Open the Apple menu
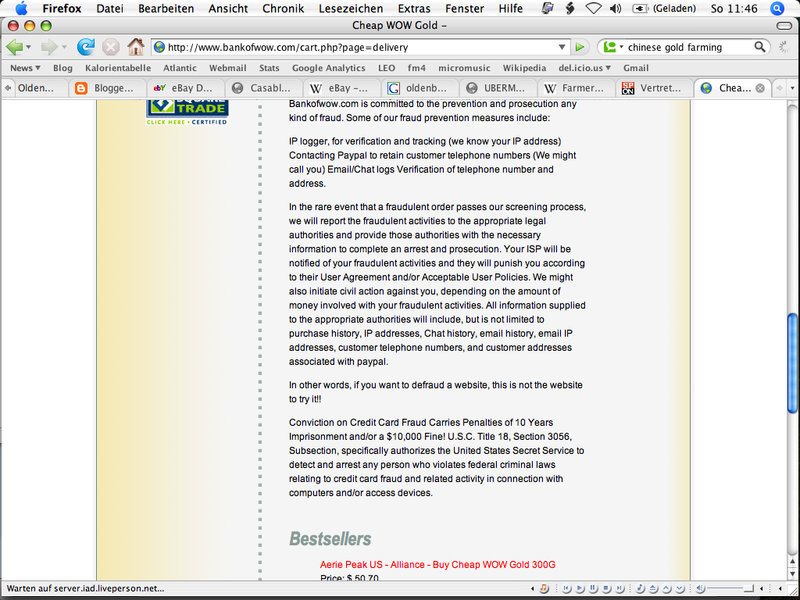The height and width of the screenshot is (600, 800). tap(21, 8)
